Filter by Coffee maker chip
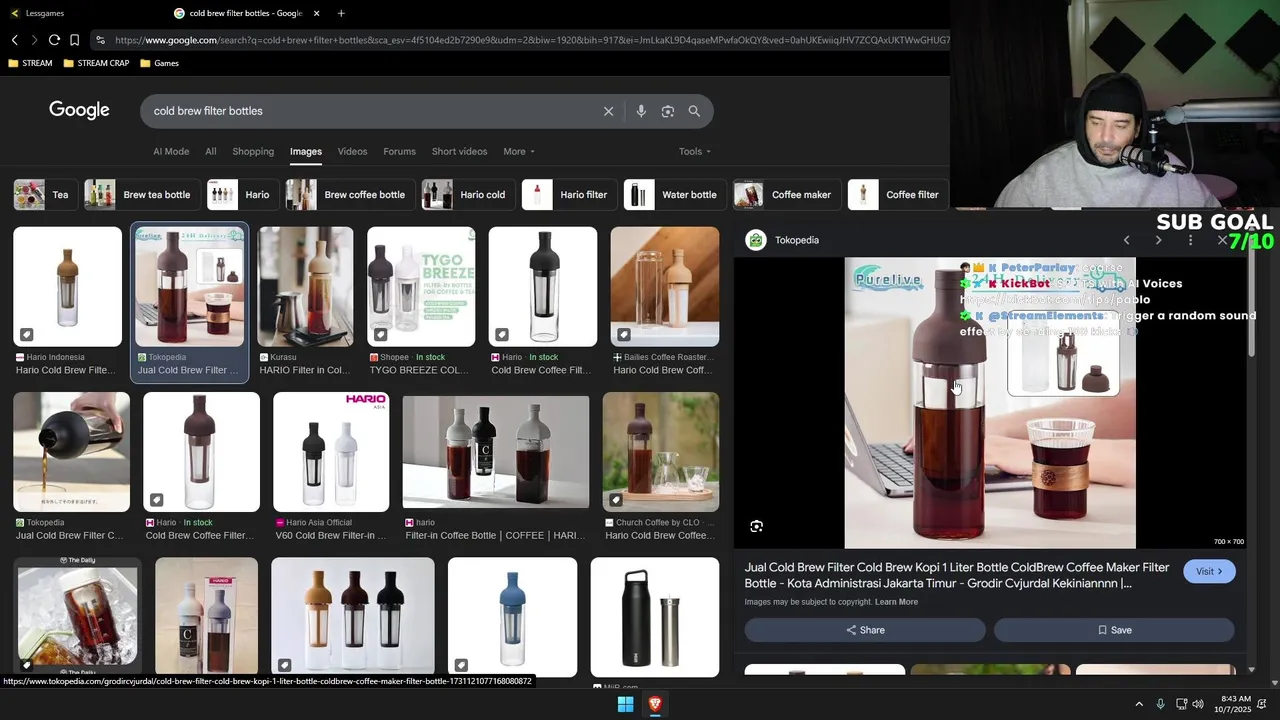This screenshot has height=720, width=1280. 787,195
